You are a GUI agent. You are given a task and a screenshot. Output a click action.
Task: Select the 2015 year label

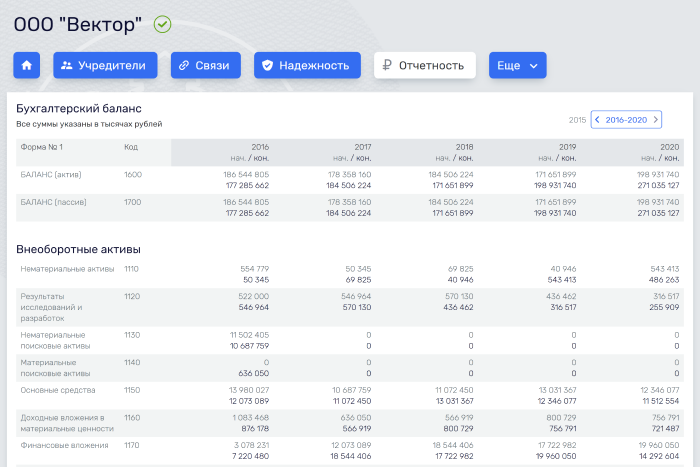577,120
